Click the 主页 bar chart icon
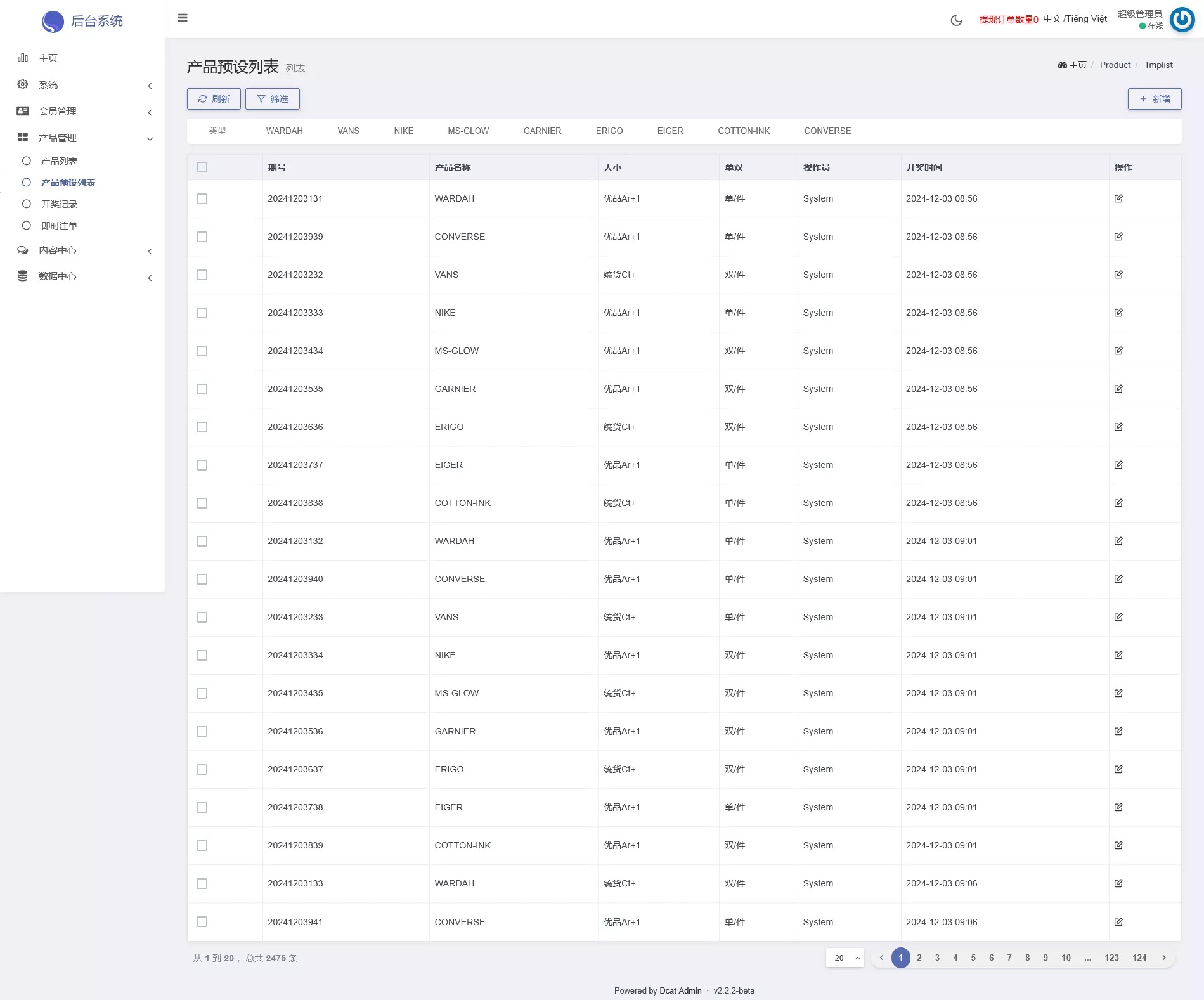The width and height of the screenshot is (1204, 1000). [23, 58]
